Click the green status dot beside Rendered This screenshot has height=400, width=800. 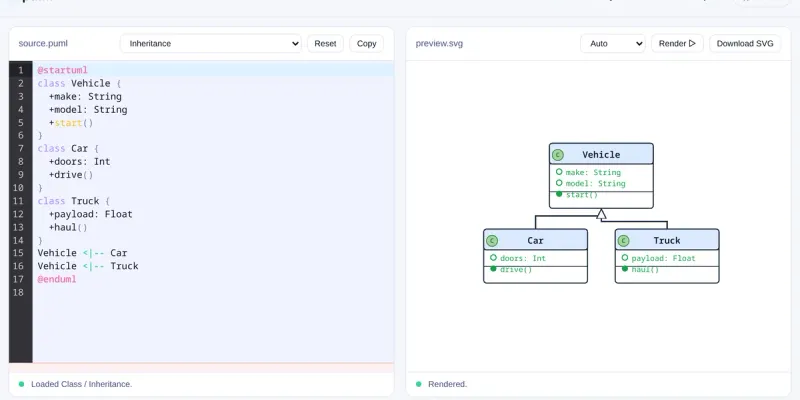[418, 384]
